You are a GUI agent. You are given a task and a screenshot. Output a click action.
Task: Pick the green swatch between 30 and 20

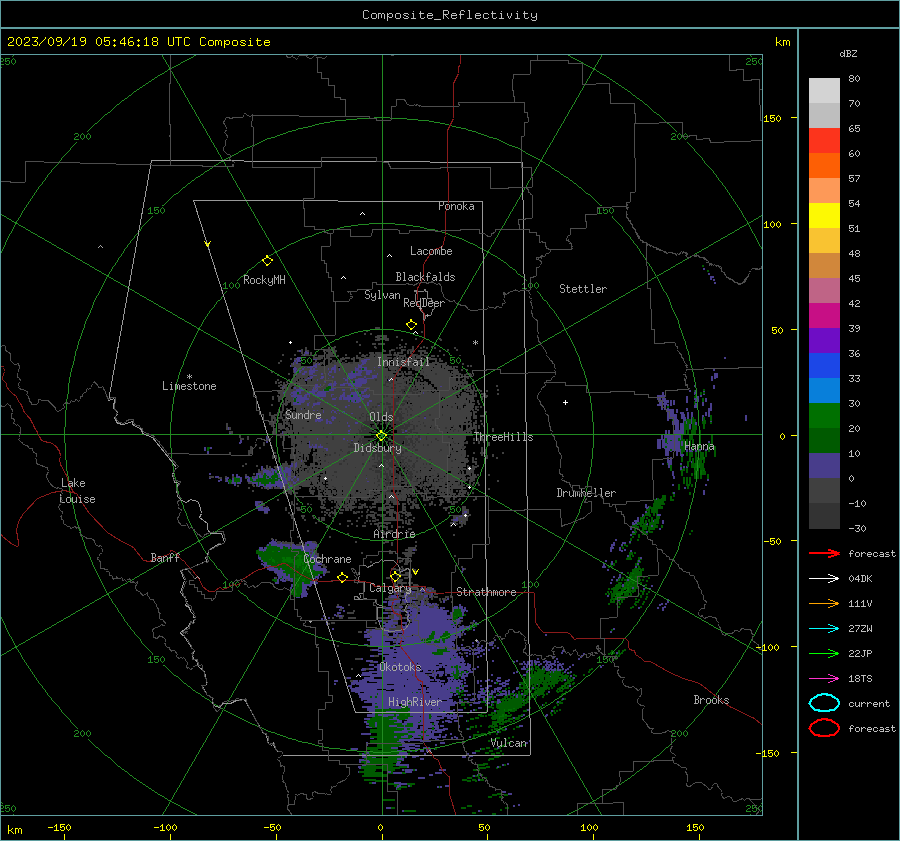[824, 416]
